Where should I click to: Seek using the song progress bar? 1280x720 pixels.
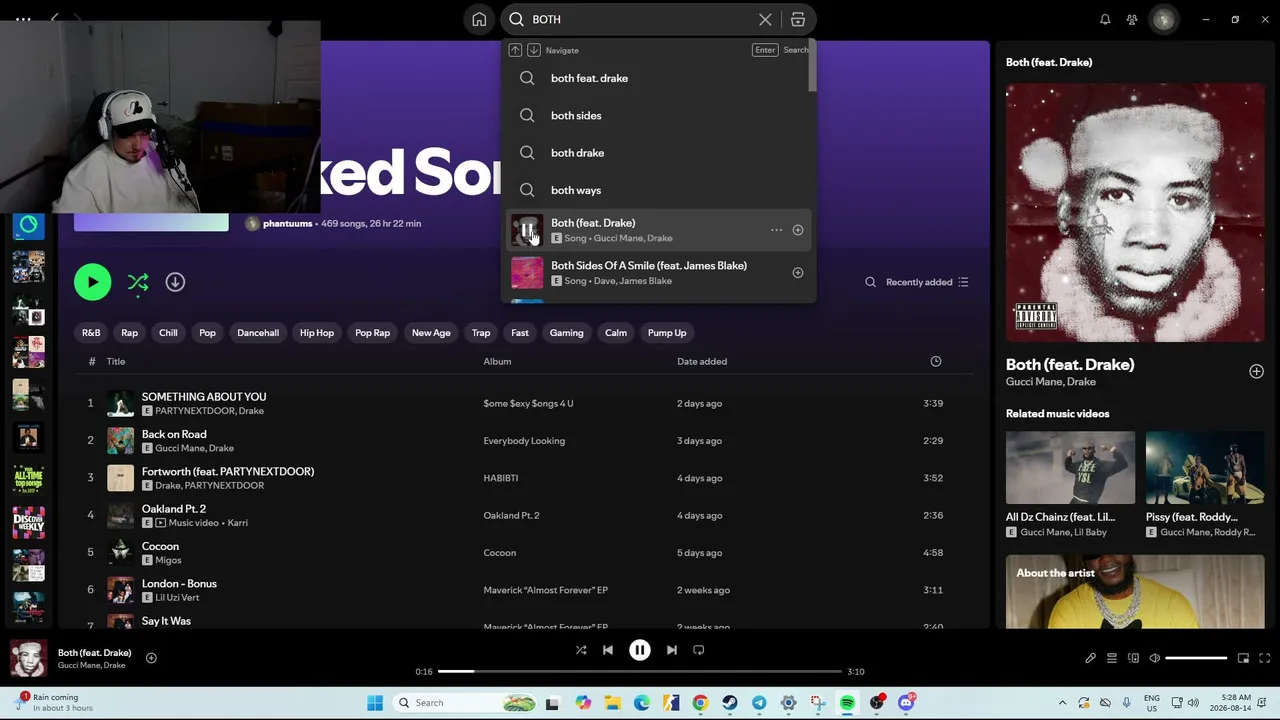(x=640, y=672)
